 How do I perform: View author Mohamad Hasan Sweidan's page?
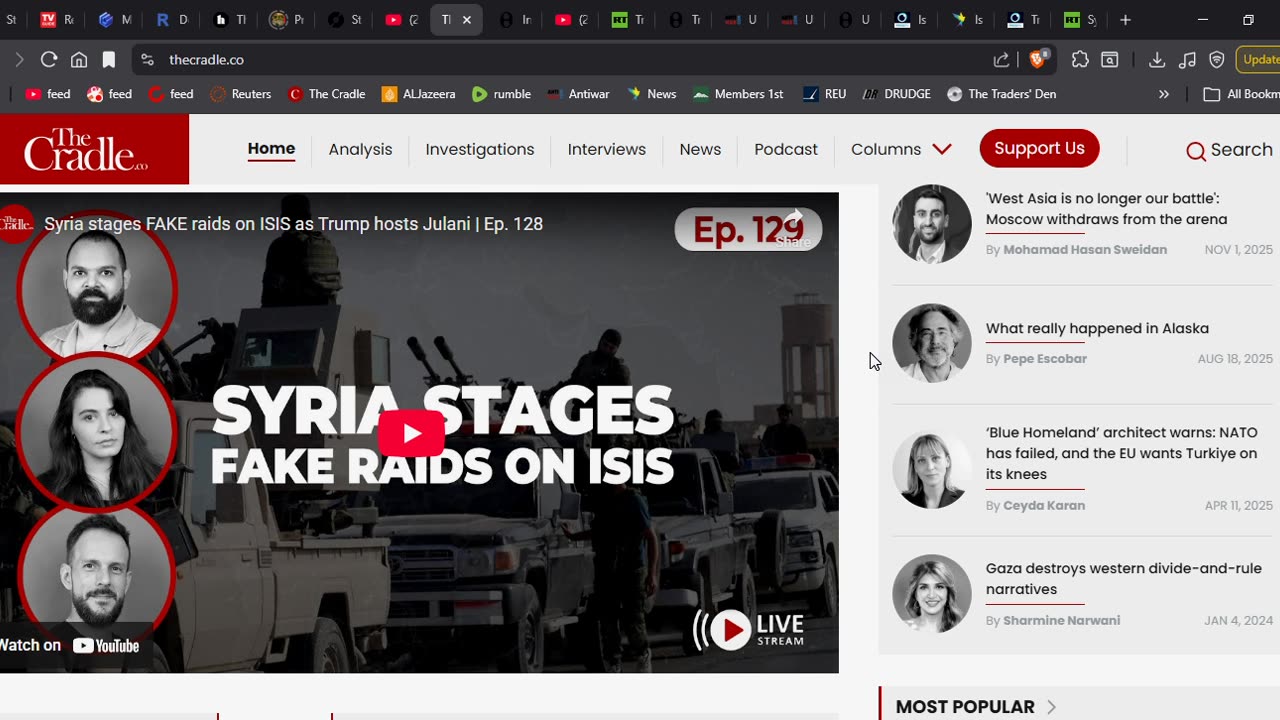(x=1085, y=250)
